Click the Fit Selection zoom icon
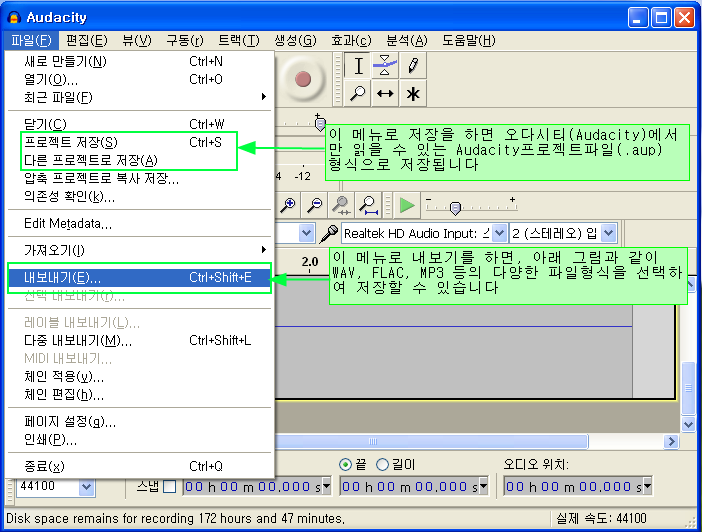Viewport: 702px width, 532px height. 341,206
